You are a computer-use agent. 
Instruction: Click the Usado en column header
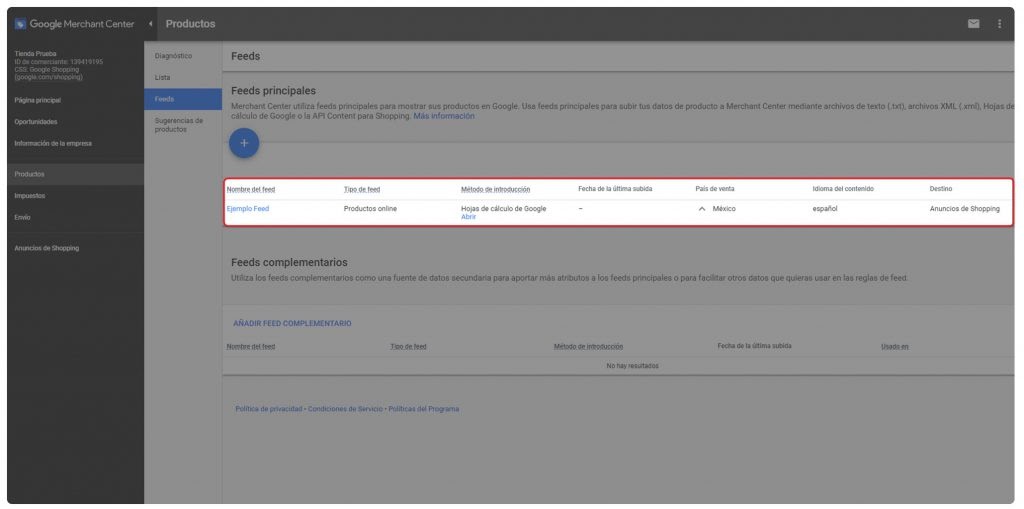(x=895, y=347)
